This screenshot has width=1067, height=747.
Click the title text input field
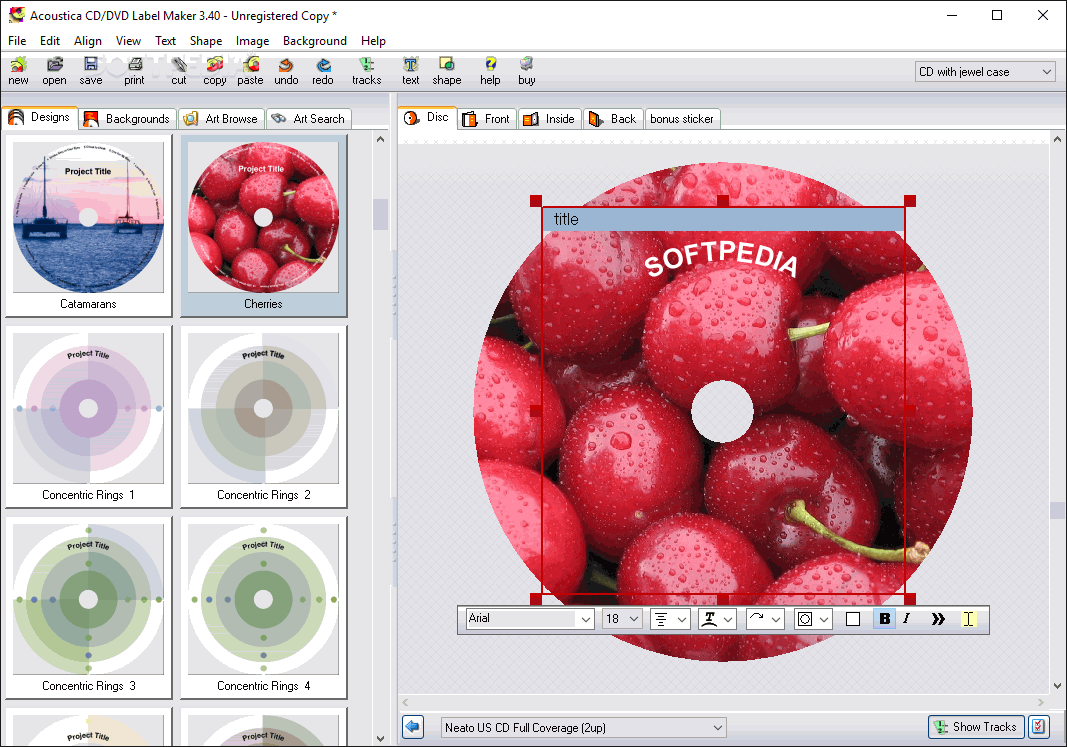[x=723, y=219]
